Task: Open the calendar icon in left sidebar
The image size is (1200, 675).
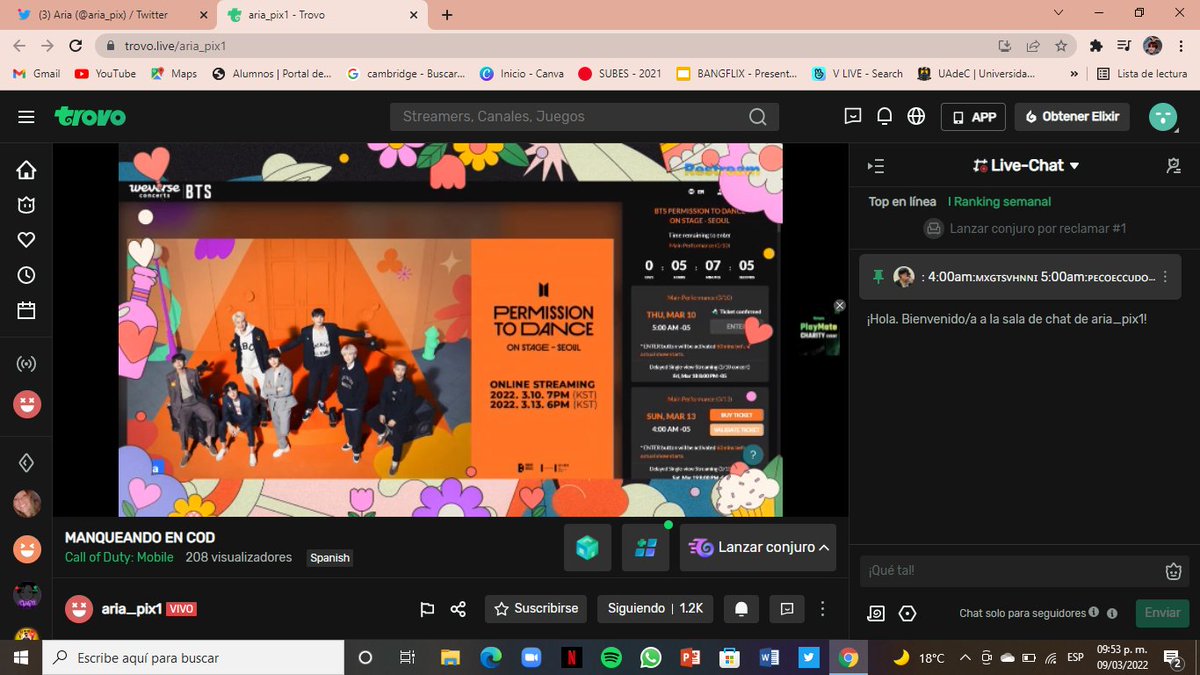Action: point(27,310)
